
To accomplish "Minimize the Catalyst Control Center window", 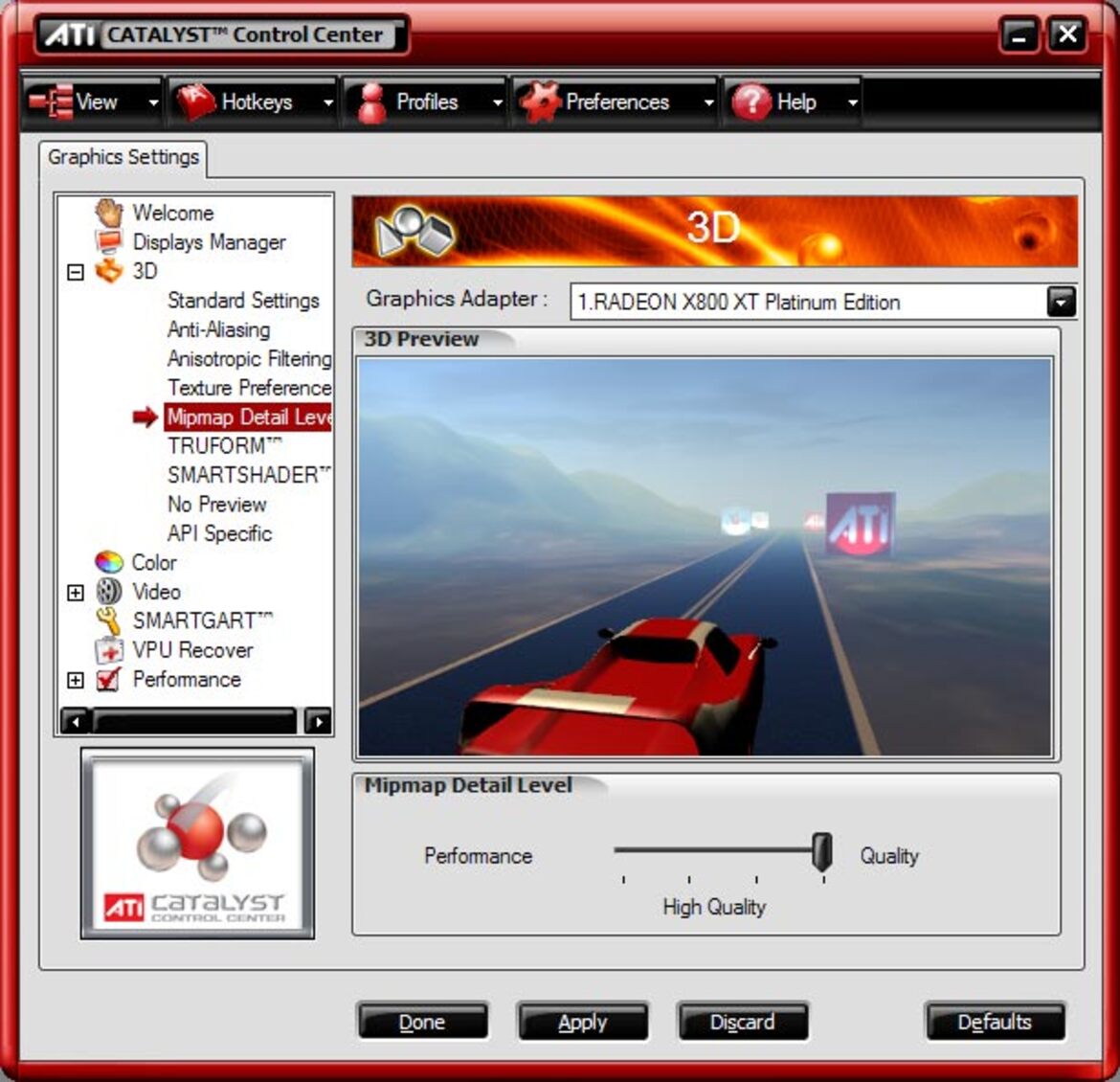I will click(1019, 34).
